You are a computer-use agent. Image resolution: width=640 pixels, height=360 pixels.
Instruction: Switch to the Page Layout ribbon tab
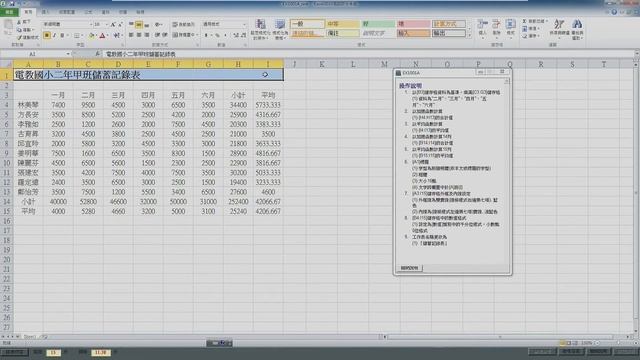pyautogui.click(x=67, y=12)
